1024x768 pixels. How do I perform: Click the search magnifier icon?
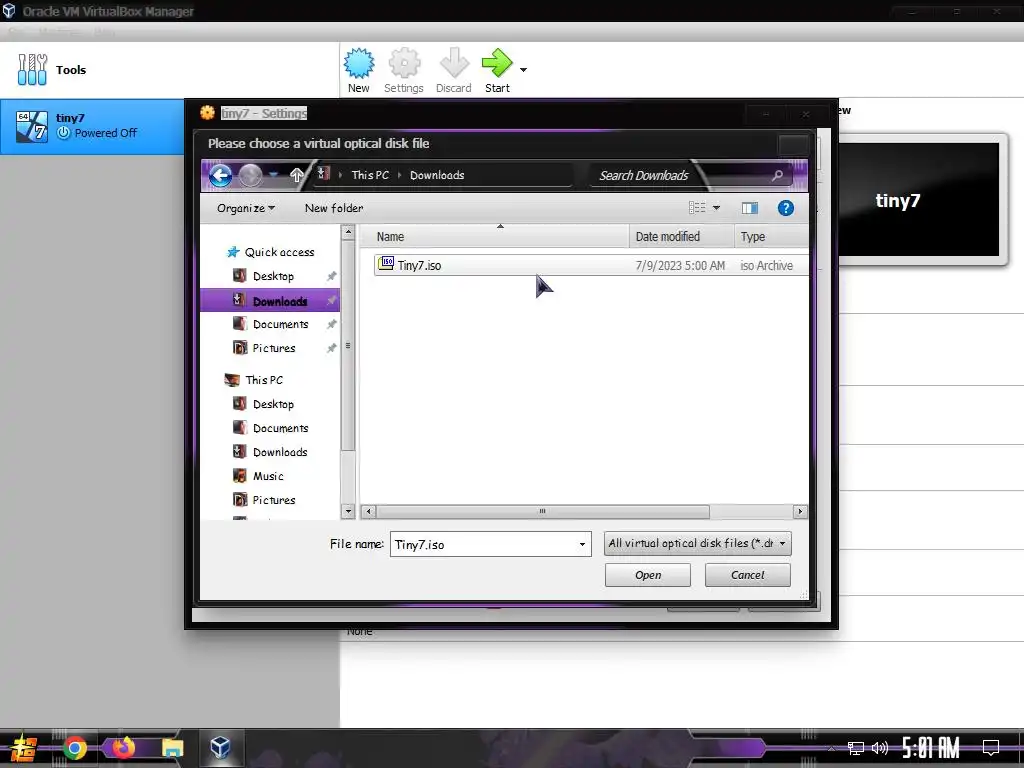tap(777, 175)
